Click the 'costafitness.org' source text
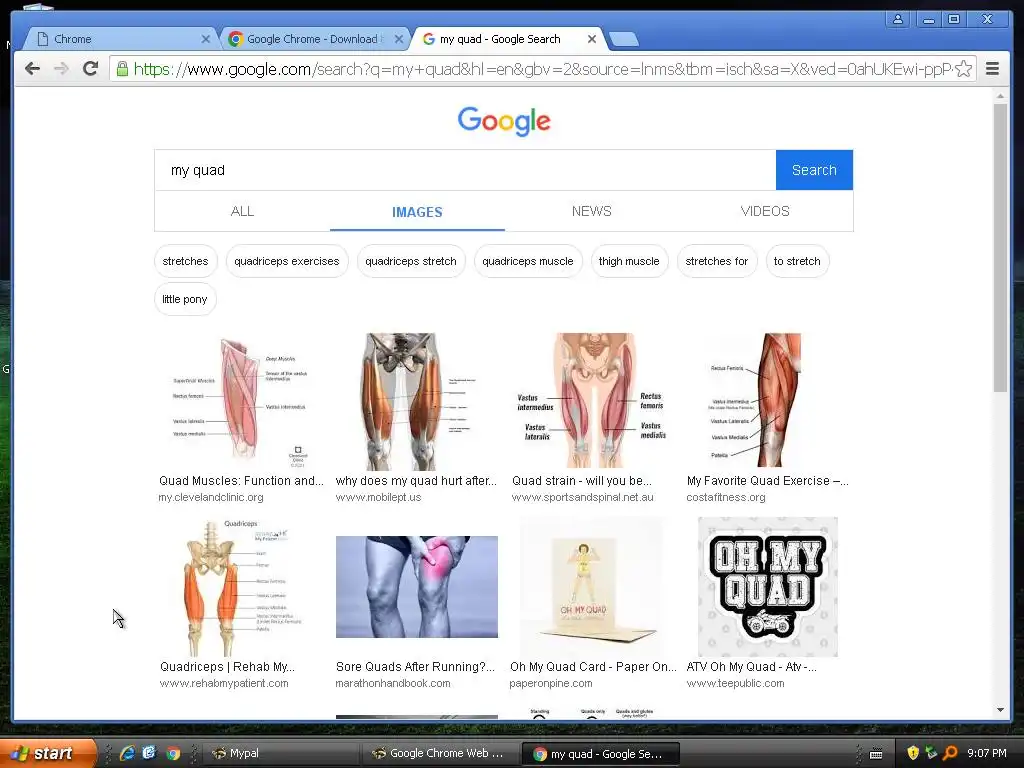The height and width of the screenshot is (768, 1024). tap(726, 497)
